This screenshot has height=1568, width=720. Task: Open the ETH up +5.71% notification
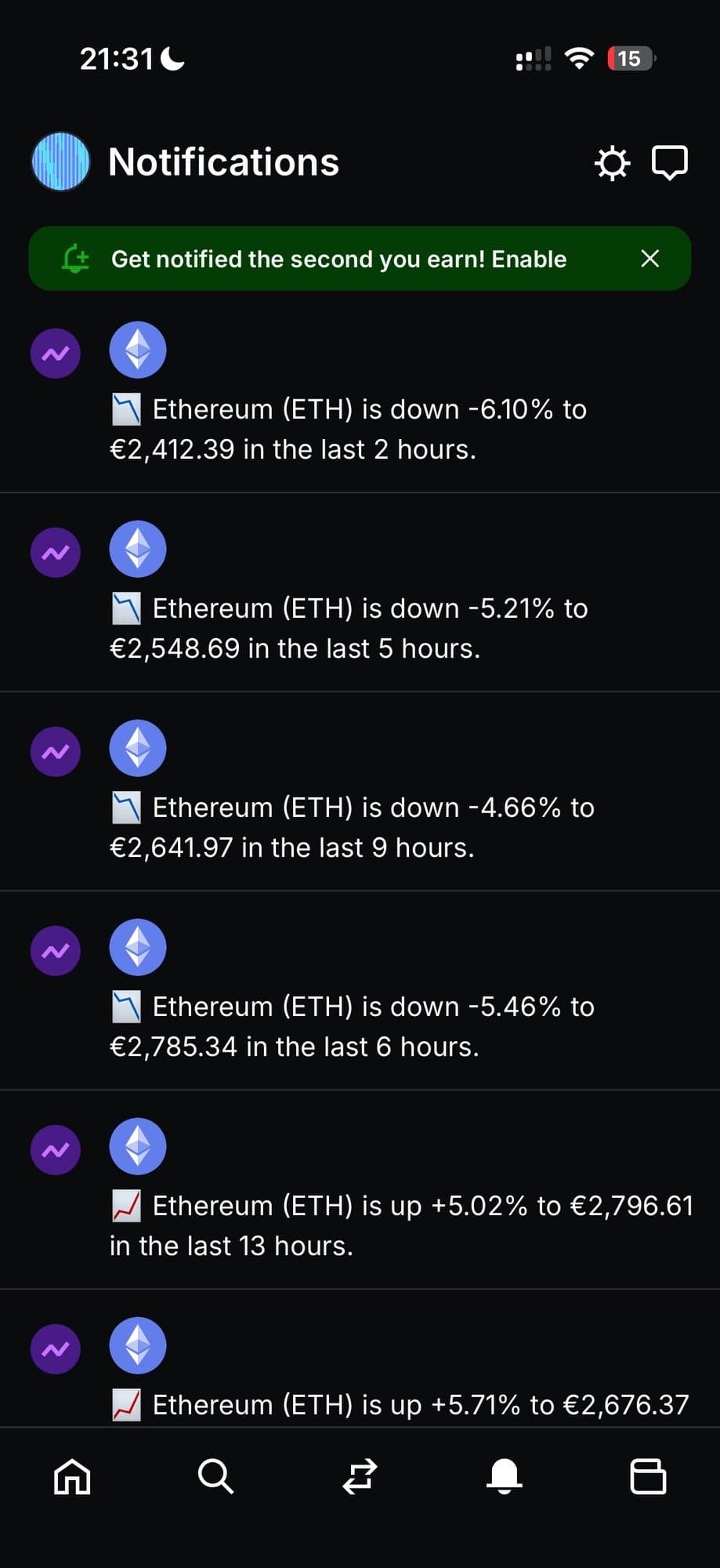tap(400, 1404)
